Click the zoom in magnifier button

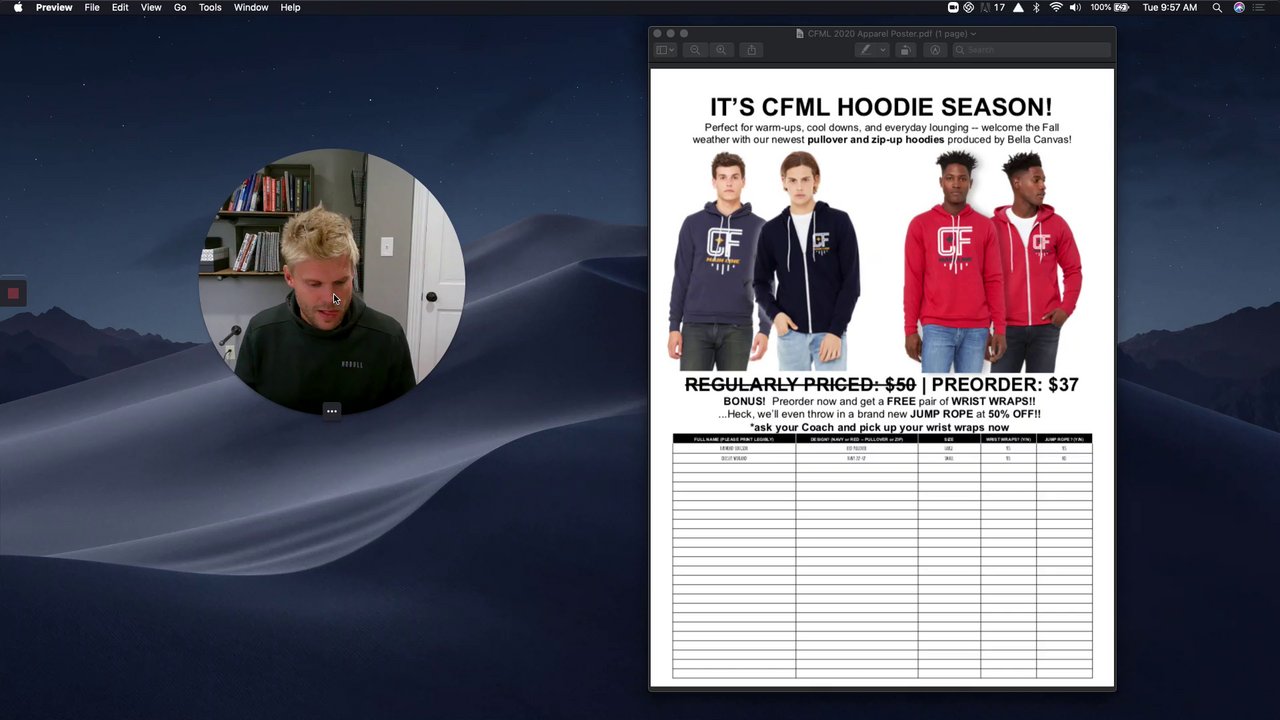pos(721,50)
